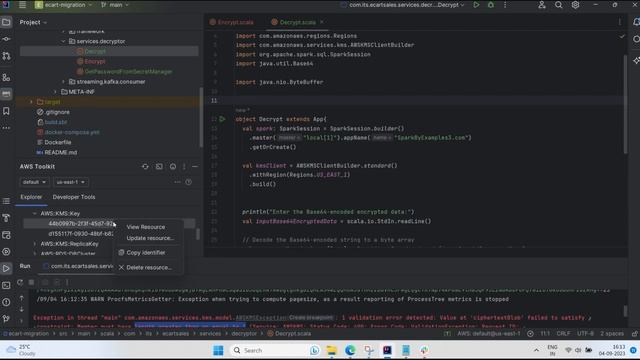The width and height of the screenshot is (640, 360).
Task: Open the Terminal tool window icon
Action: pos(6,285)
